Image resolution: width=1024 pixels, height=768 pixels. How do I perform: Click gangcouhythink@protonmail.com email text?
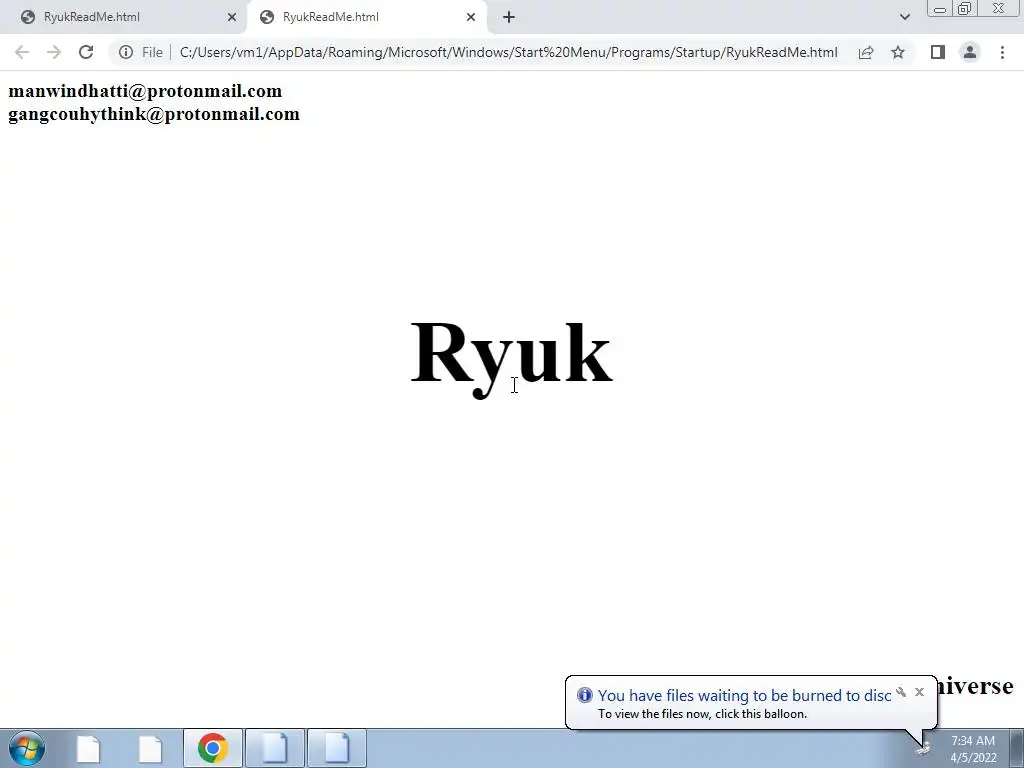[154, 114]
